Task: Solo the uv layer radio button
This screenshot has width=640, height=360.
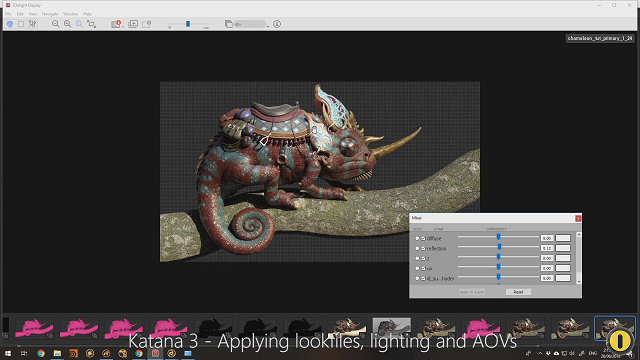Action: coord(417,268)
